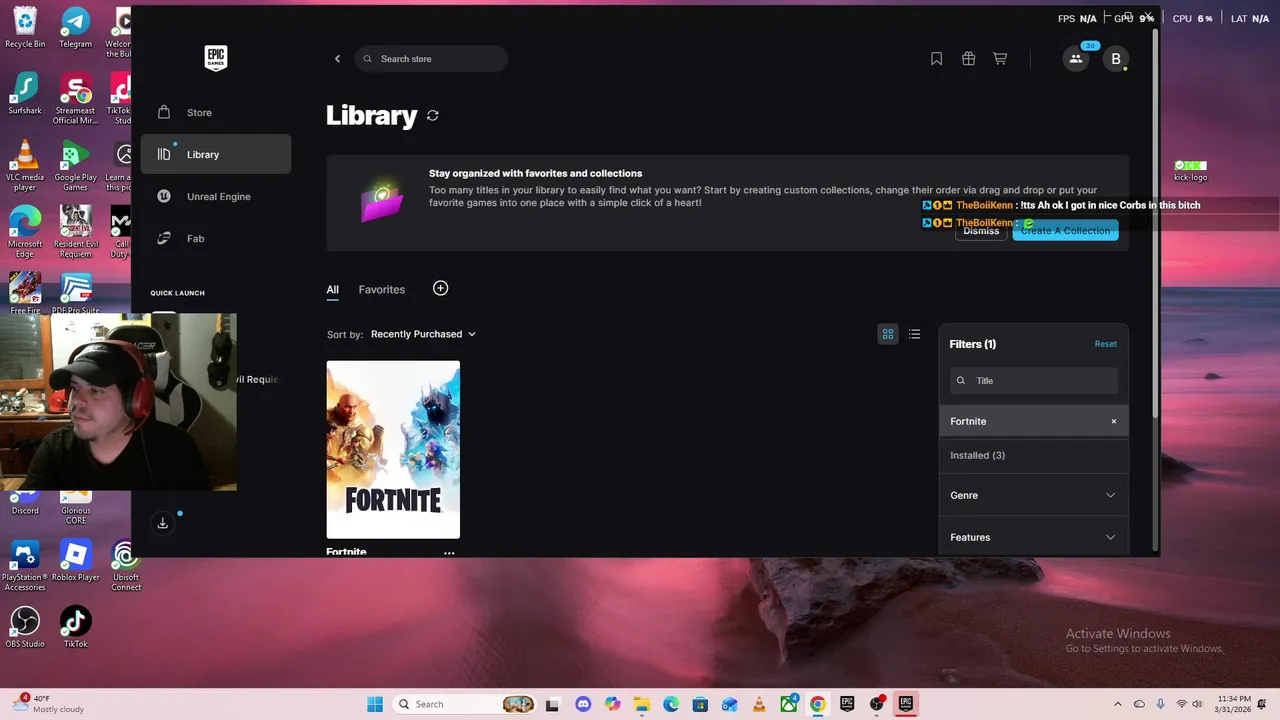Remove the Fortnite filter with the X
This screenshot has width=1280, height=720.
1114,421
